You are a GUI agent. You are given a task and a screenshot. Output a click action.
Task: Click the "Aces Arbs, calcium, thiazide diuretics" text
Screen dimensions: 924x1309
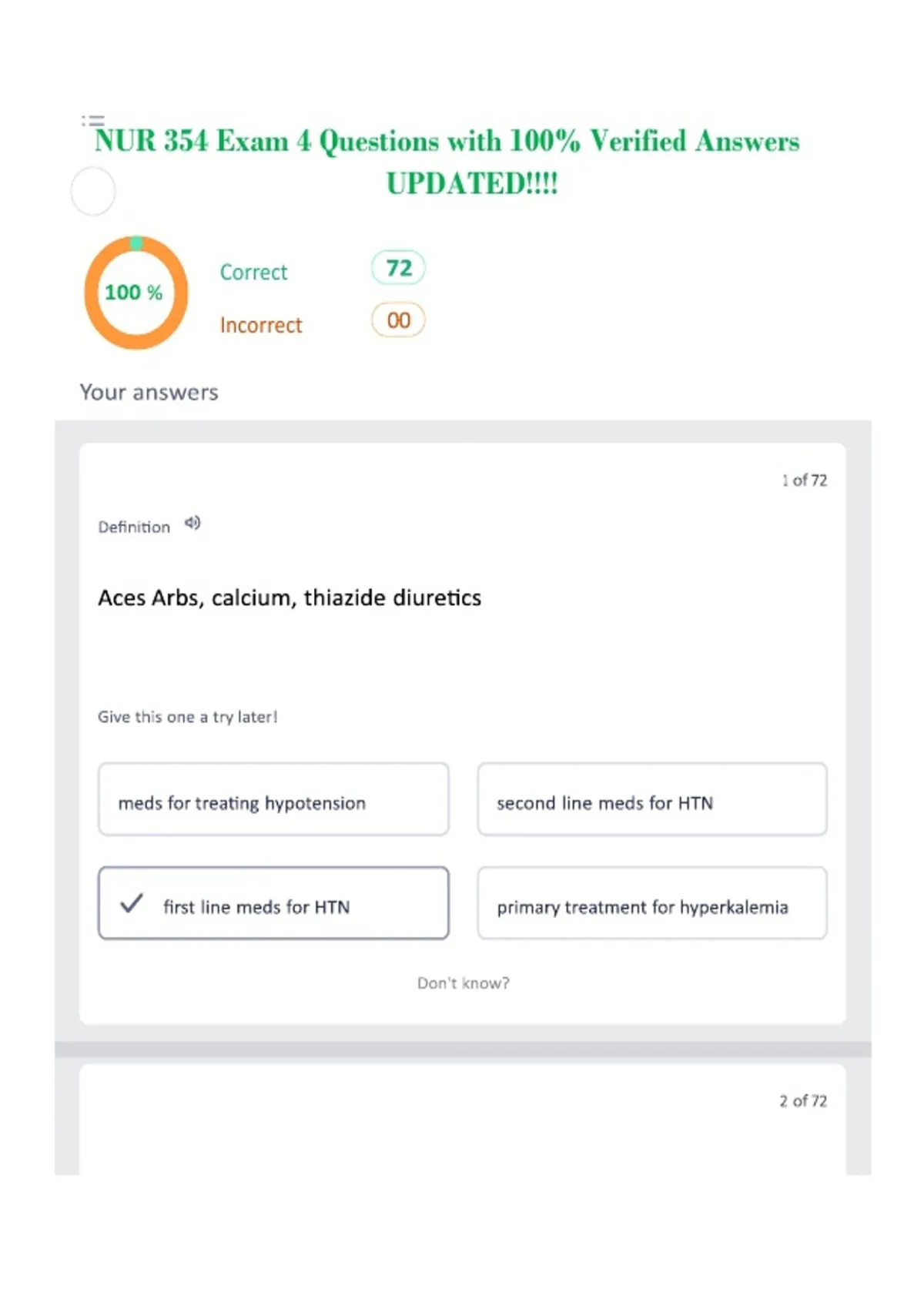coord(290,598)
